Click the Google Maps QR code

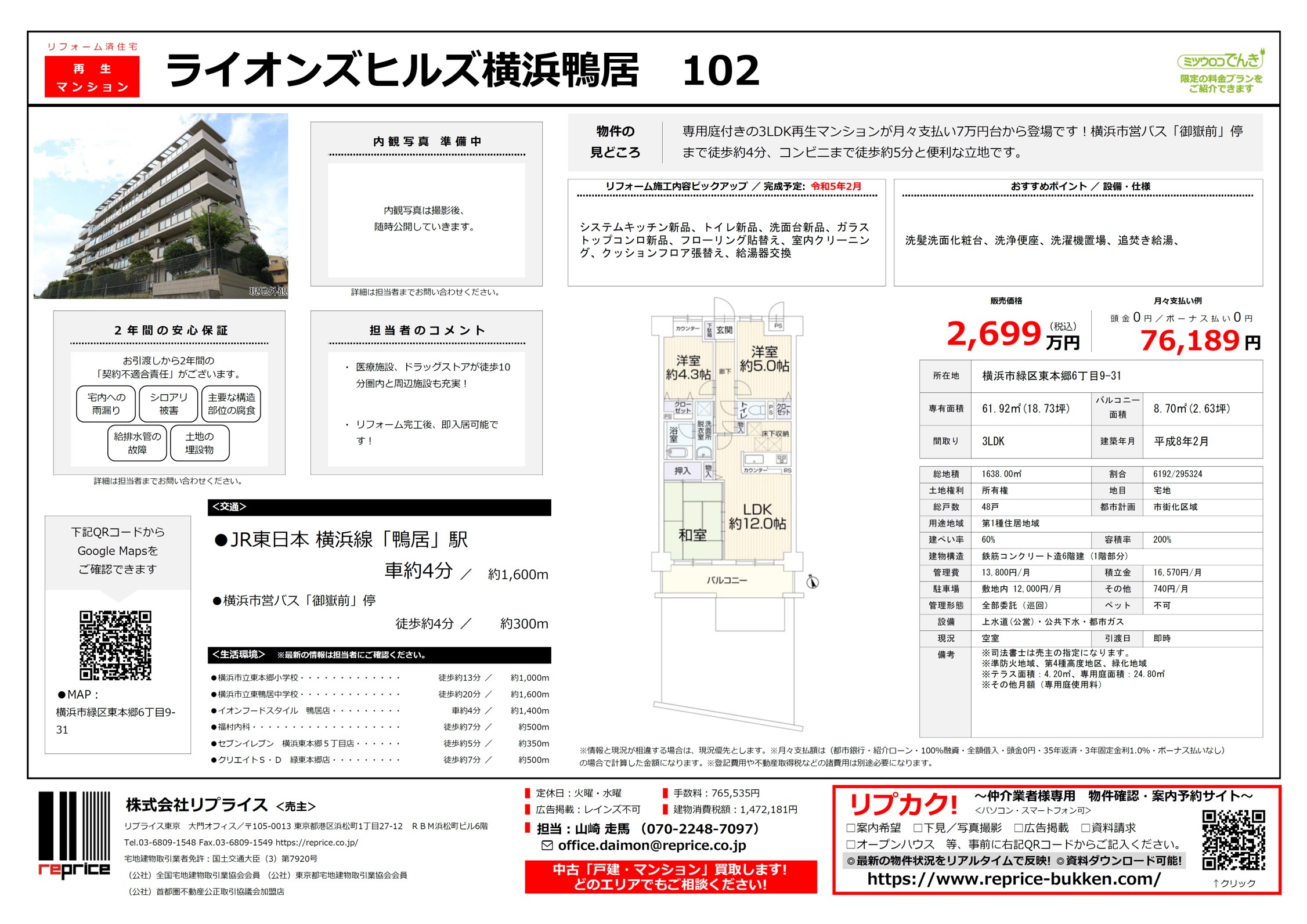[x=115, y=644]
